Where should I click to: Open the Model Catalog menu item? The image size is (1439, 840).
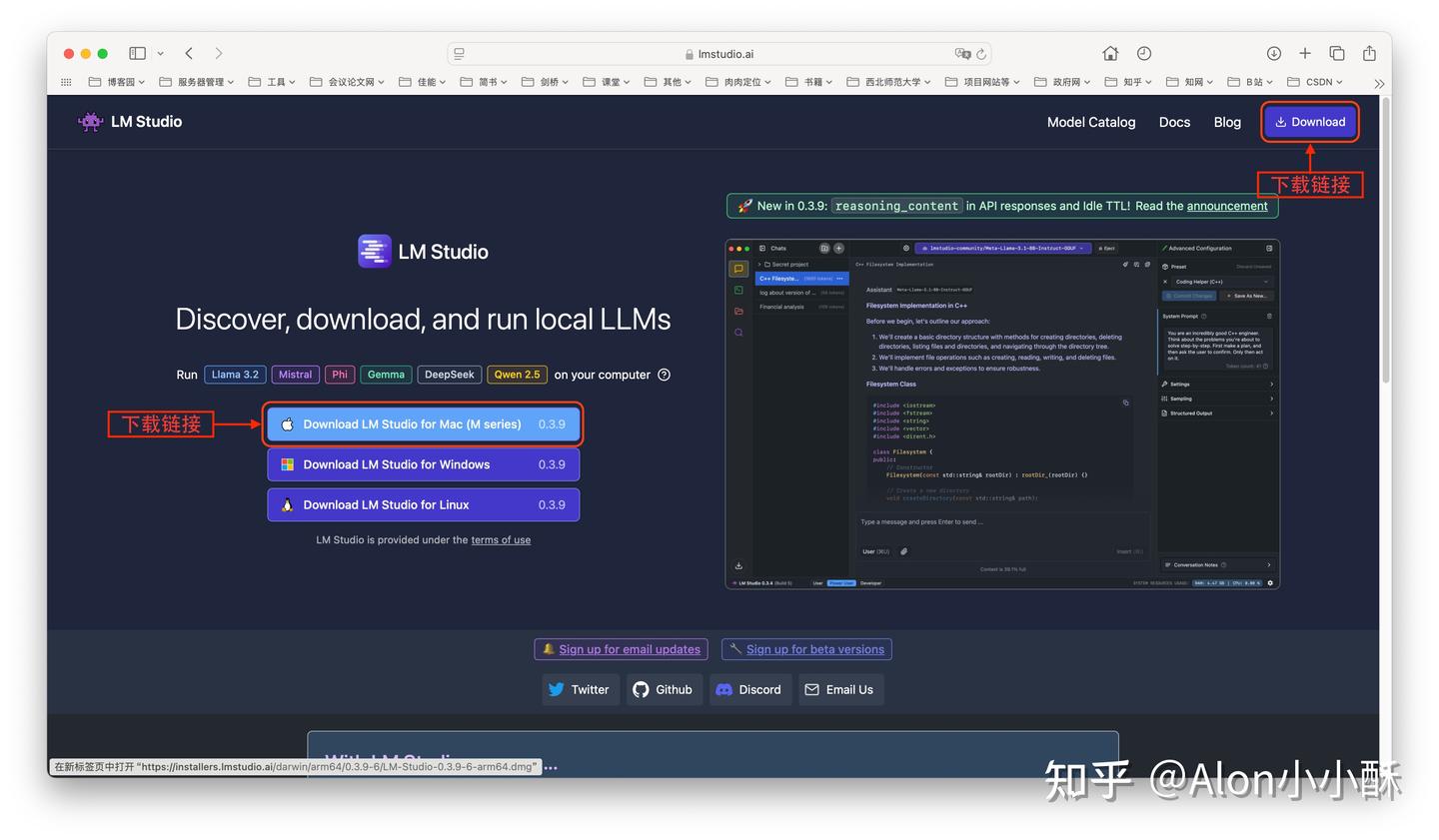pos(1091,122)
